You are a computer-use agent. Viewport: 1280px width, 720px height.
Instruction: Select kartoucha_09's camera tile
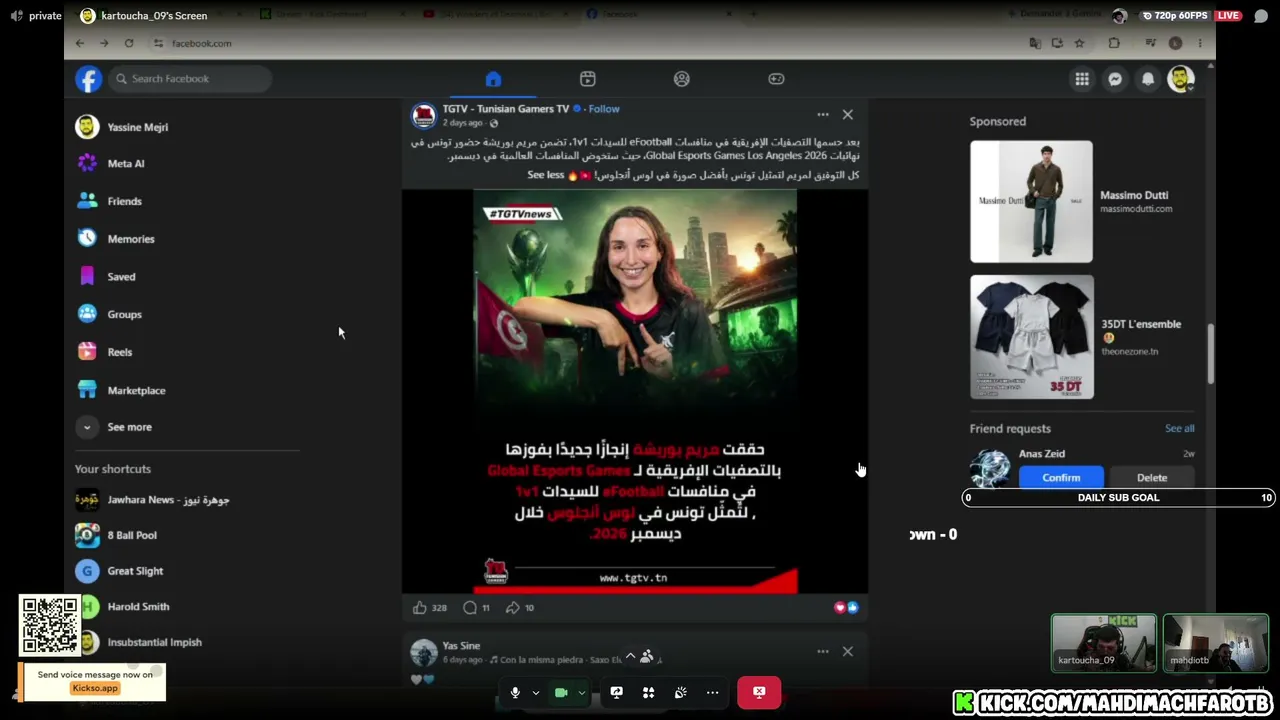click(x=1104, y=641)
